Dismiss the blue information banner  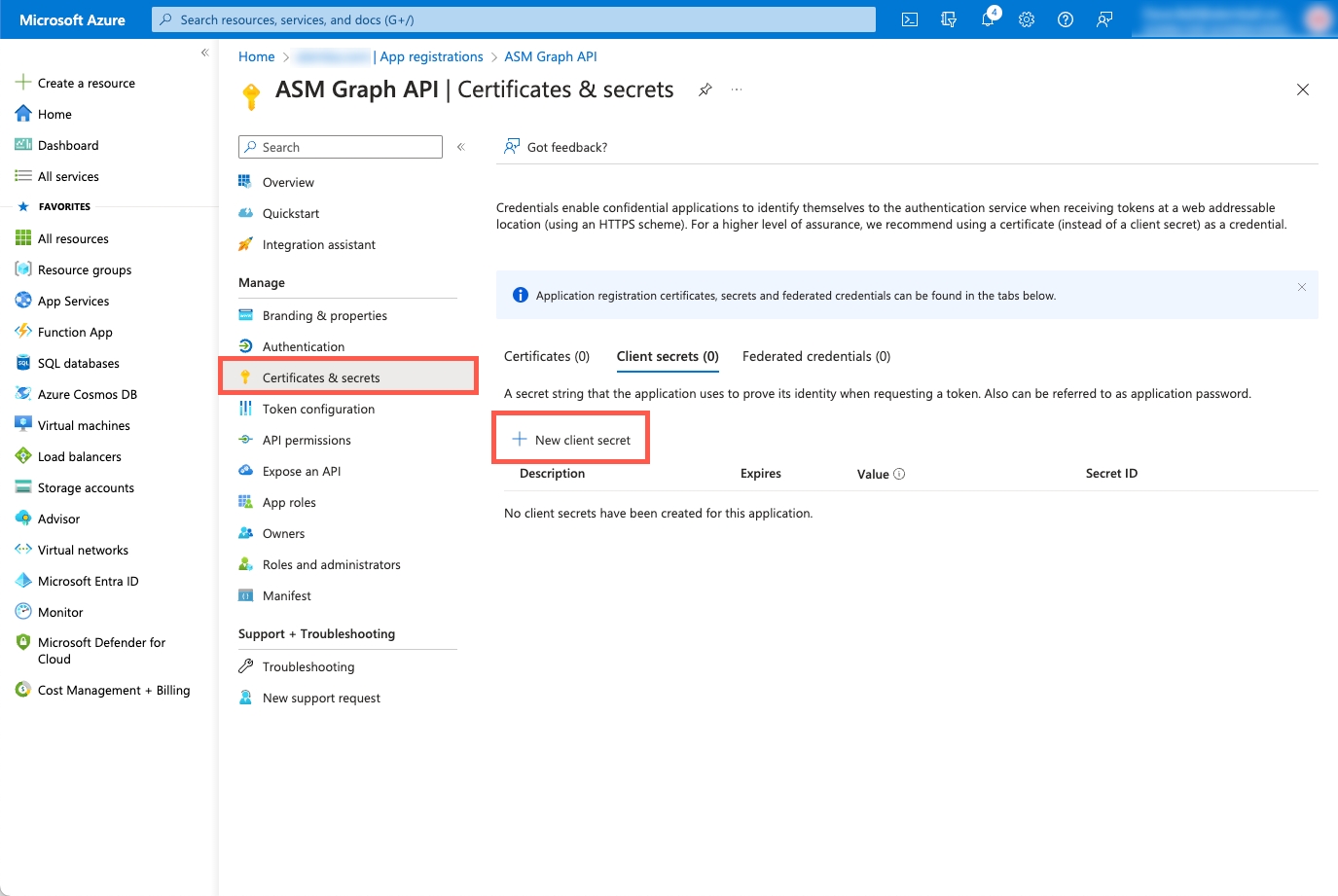[x=1301, y=287]
